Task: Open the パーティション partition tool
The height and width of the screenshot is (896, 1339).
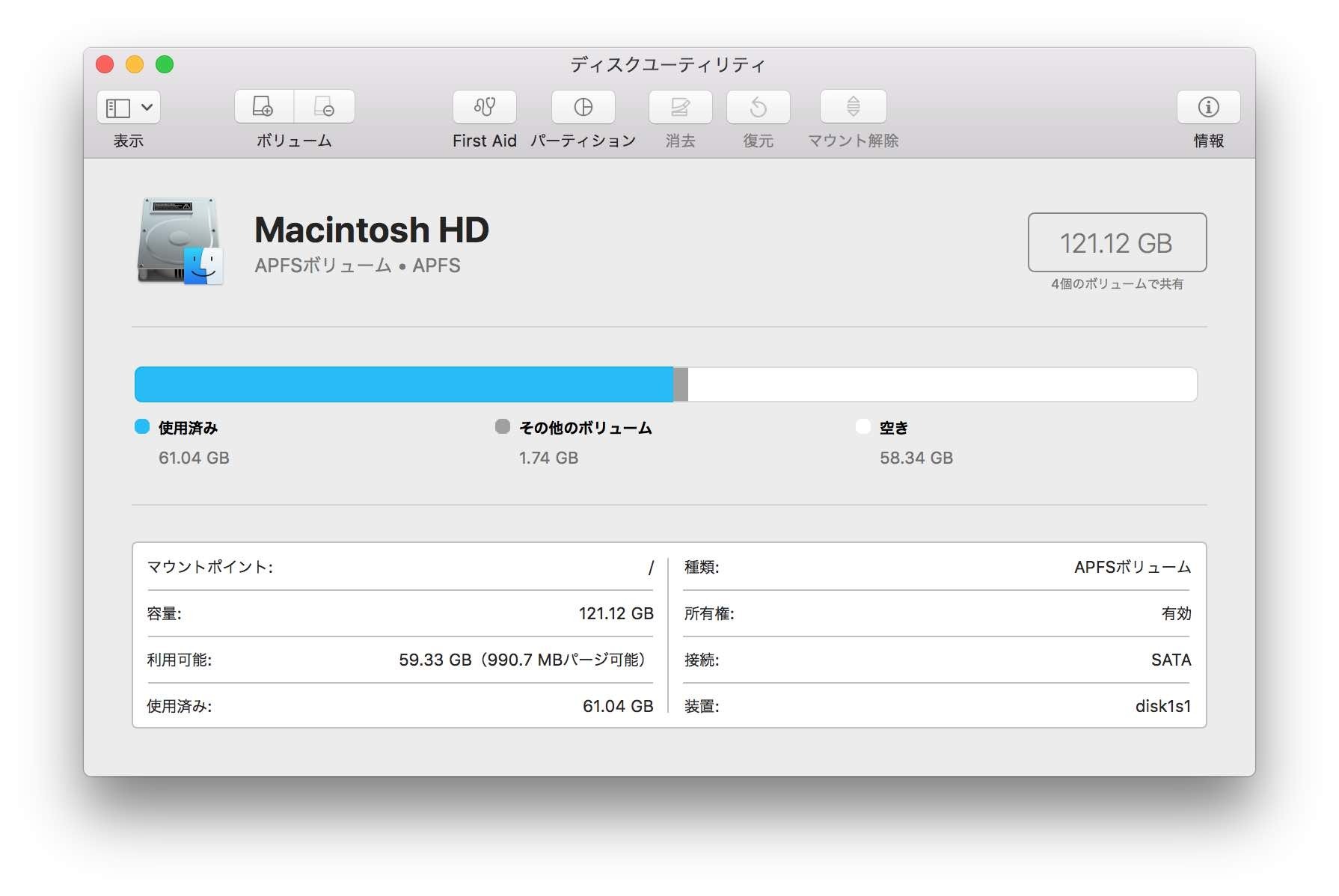Action: [x=583, y=107]
